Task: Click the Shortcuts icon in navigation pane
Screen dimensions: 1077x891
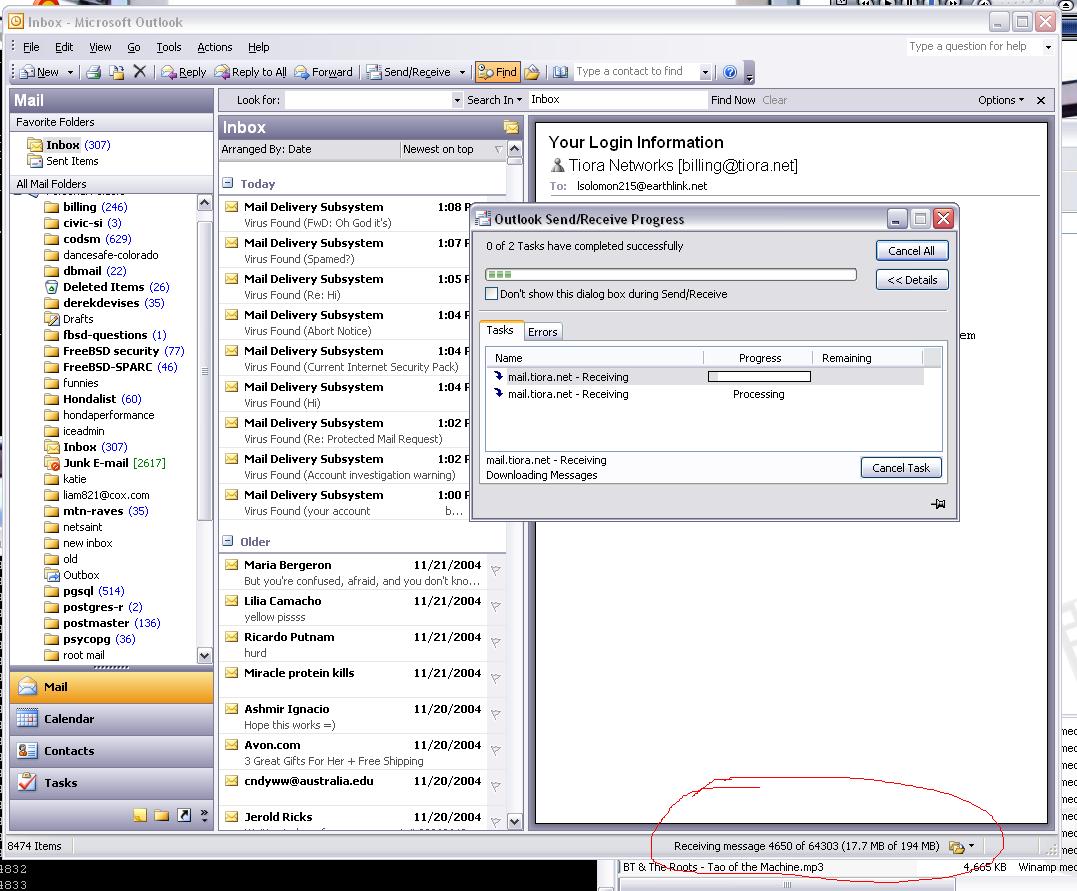Action: pyautogui.click(x=184, y=816)
